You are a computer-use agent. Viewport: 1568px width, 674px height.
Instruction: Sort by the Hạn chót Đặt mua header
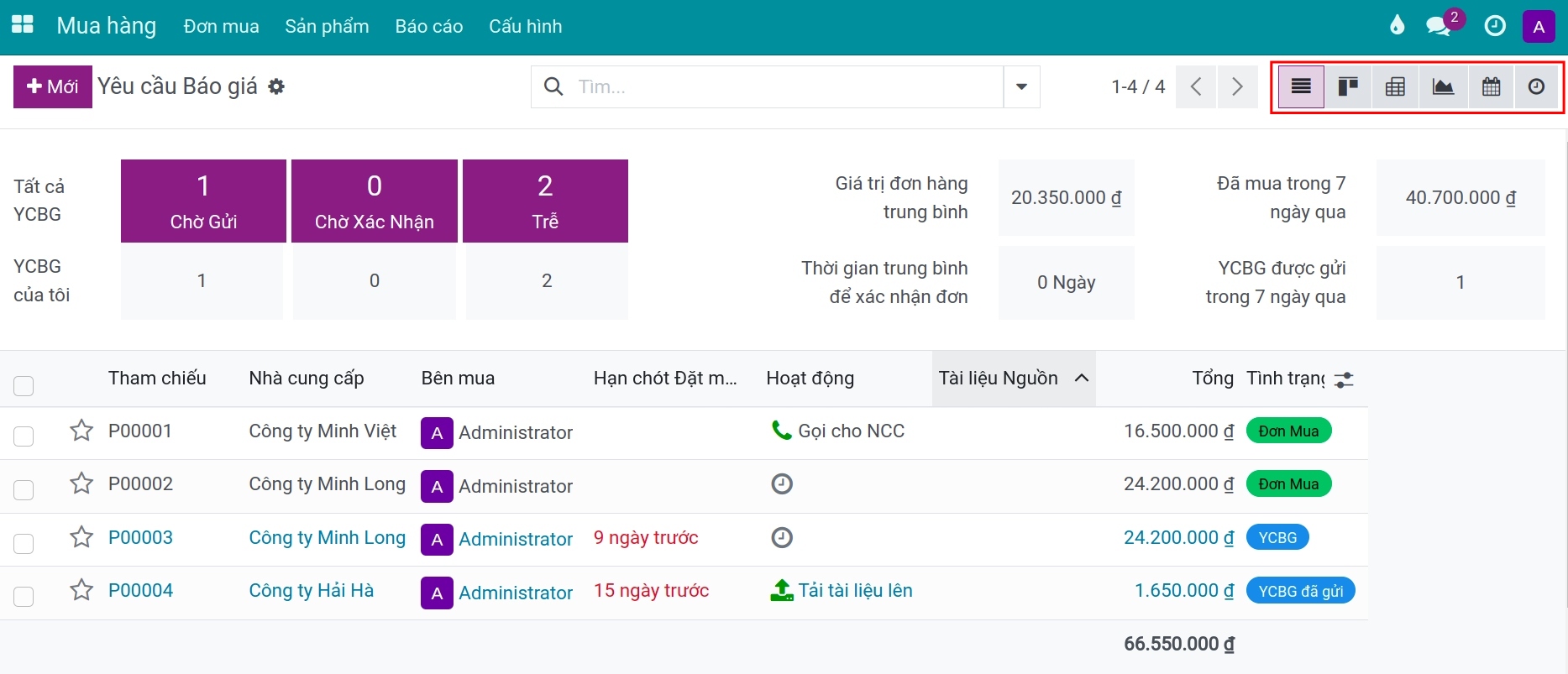(665, 379)
